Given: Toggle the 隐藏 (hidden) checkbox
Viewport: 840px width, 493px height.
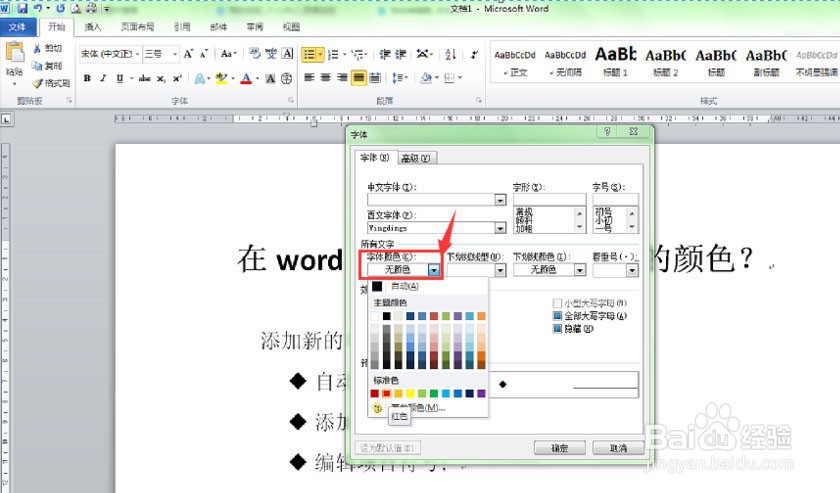Looking at the screenshot, I should (x=557, y=328).
